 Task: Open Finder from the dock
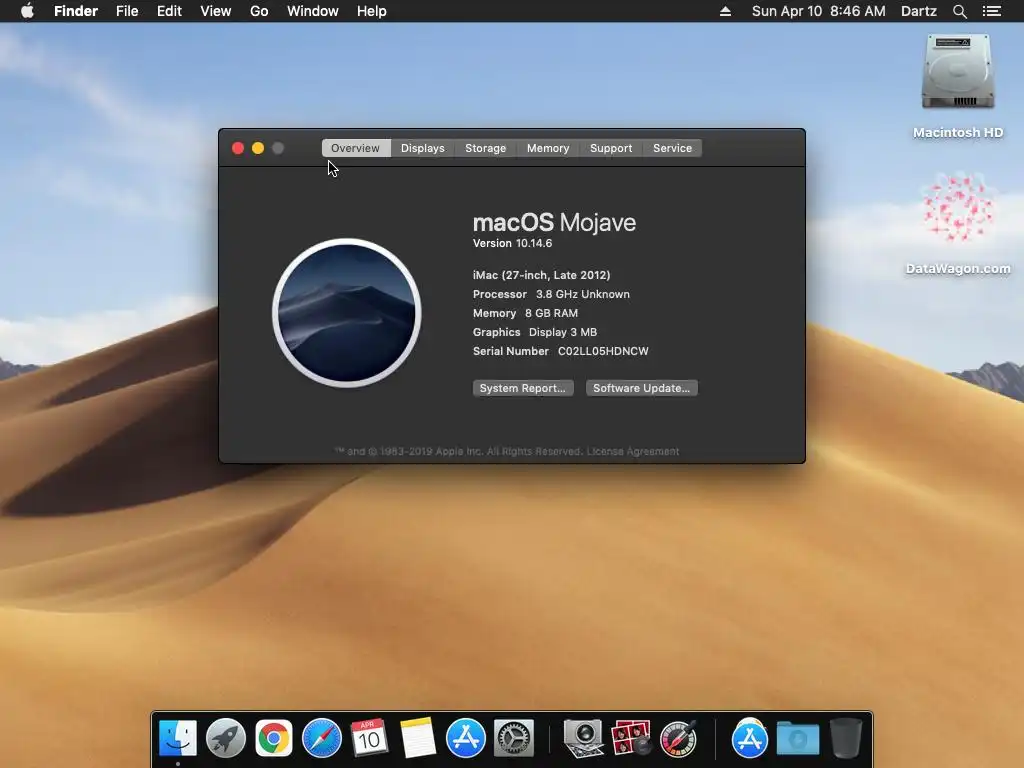(x=178, y=738)
